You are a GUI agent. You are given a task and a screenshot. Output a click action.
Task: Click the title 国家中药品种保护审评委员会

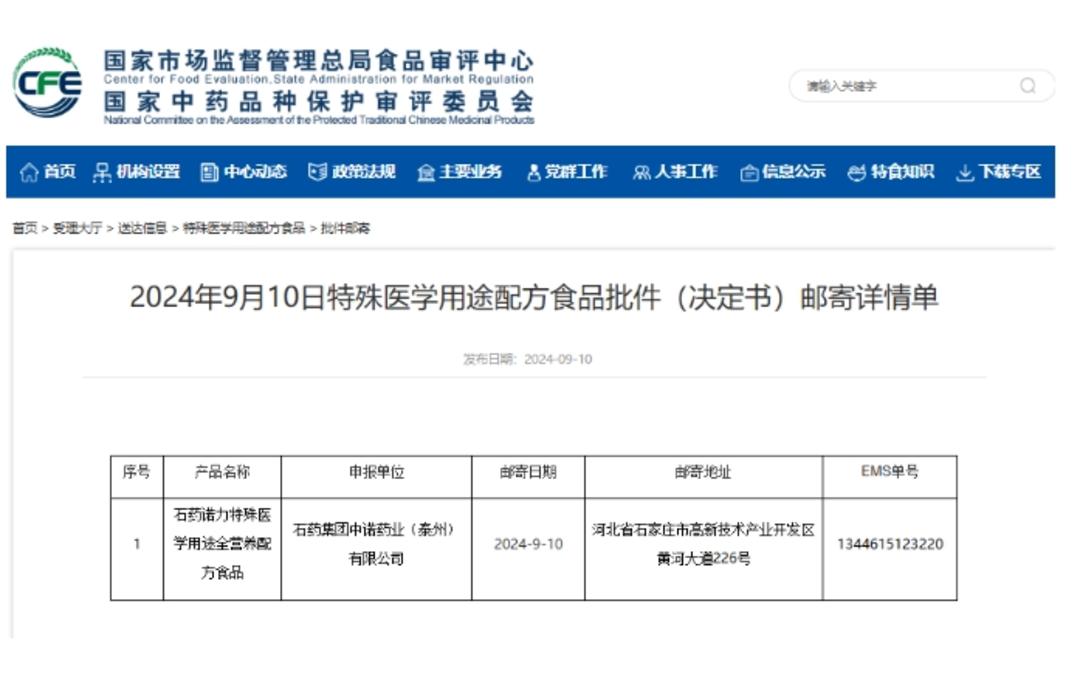click(x=319, y=102)
